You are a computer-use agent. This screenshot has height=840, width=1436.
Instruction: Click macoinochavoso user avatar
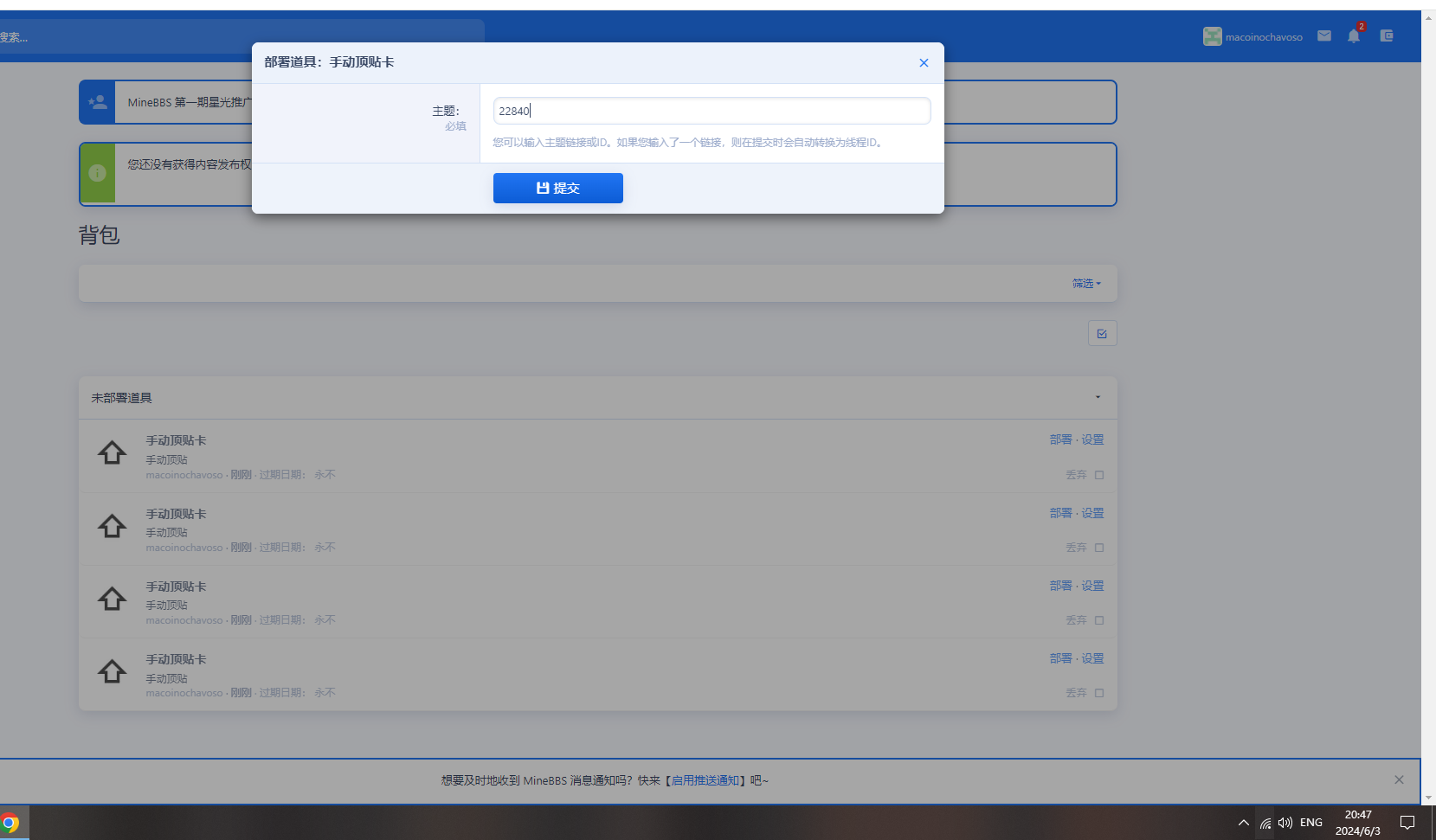(x=1212, y=36)
